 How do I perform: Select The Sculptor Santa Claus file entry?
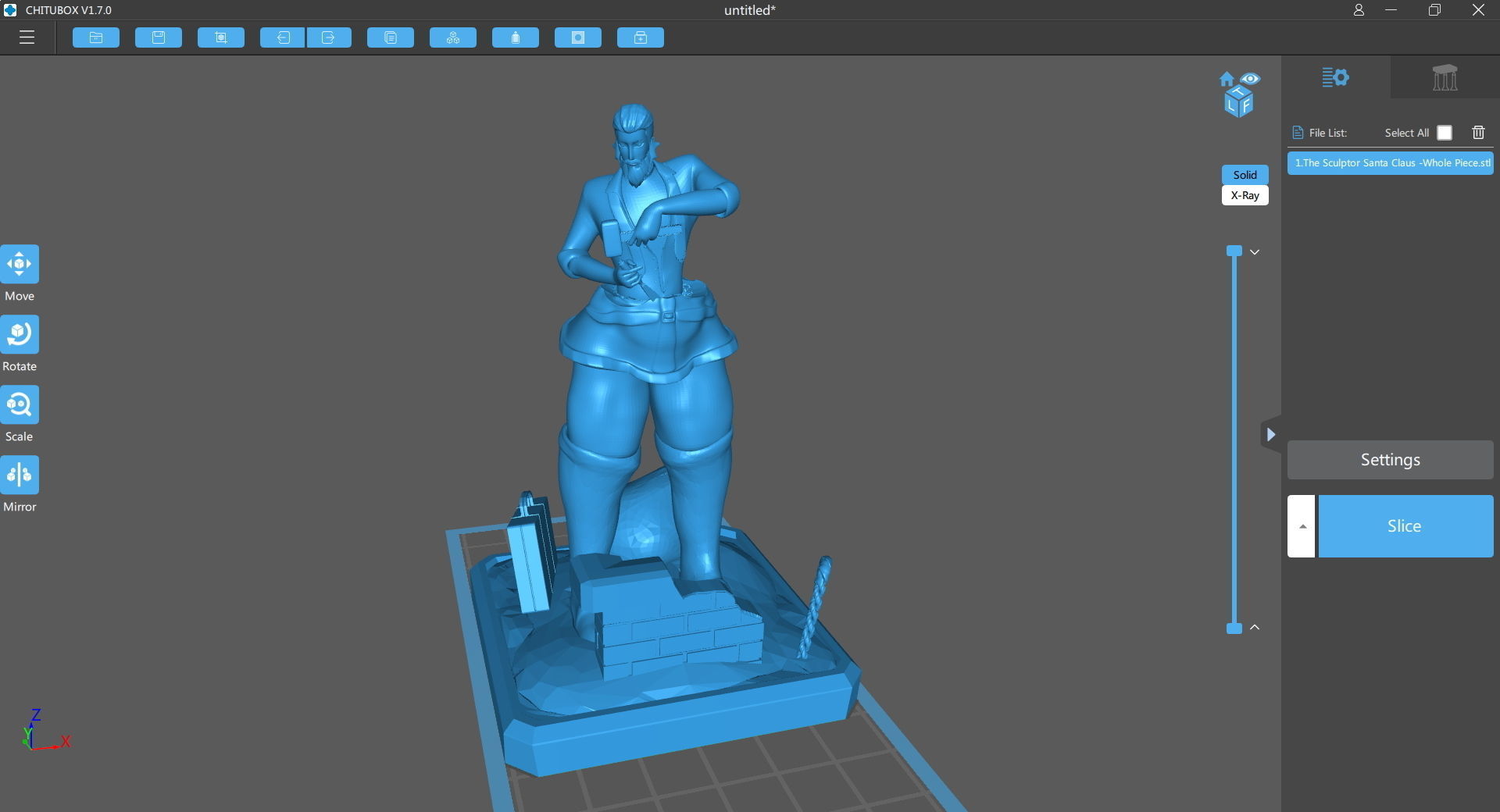click(x=1391, y=163)
